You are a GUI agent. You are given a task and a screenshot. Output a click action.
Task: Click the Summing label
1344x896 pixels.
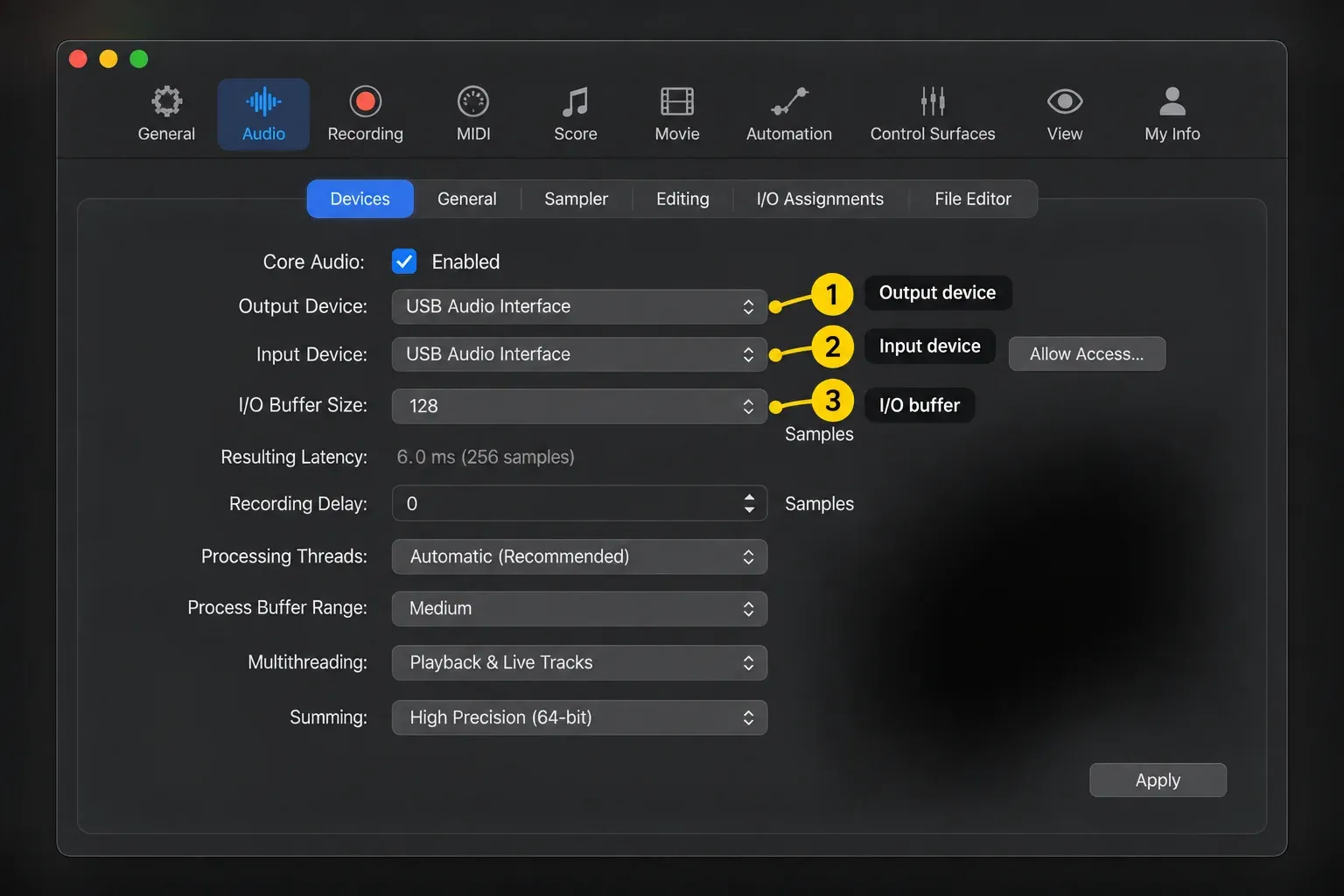pos(328,717)
